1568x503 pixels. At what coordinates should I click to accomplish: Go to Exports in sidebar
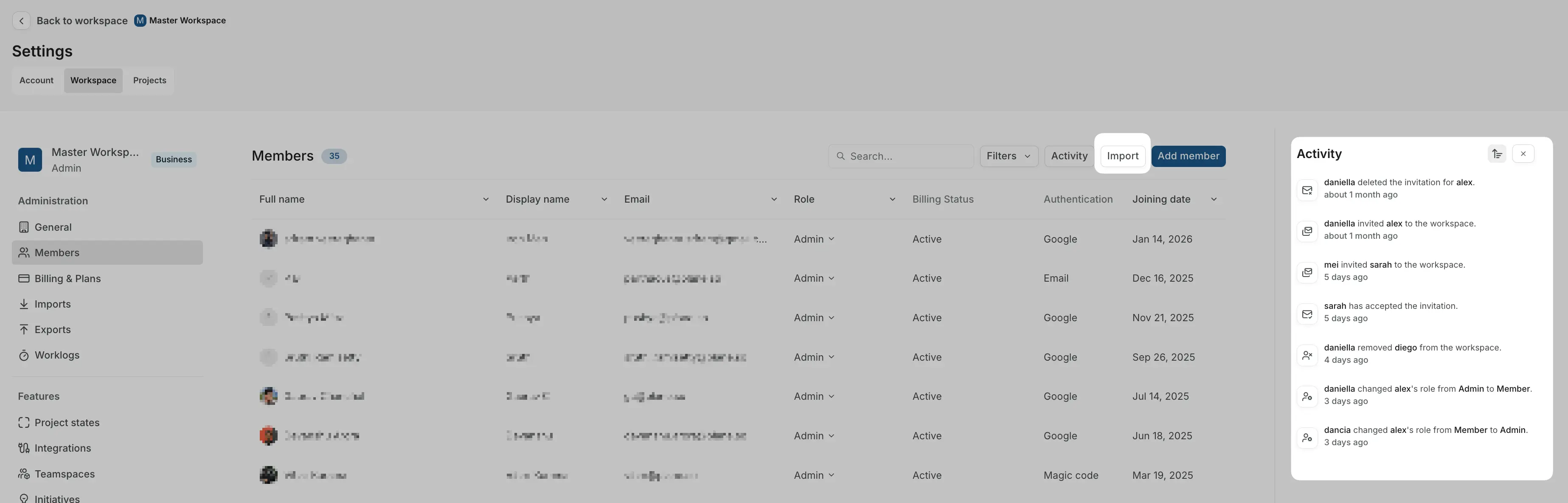[x=52, y=329]
